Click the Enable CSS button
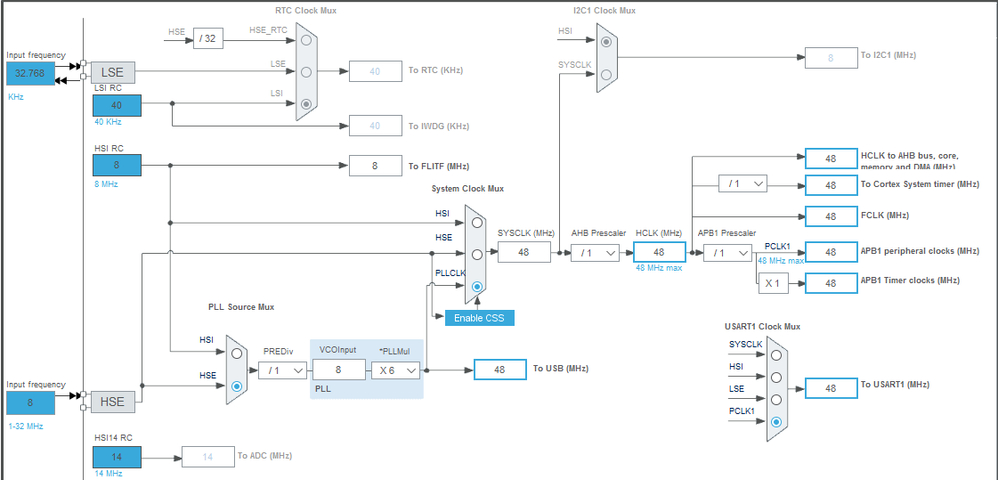 [x=479, y=318]
